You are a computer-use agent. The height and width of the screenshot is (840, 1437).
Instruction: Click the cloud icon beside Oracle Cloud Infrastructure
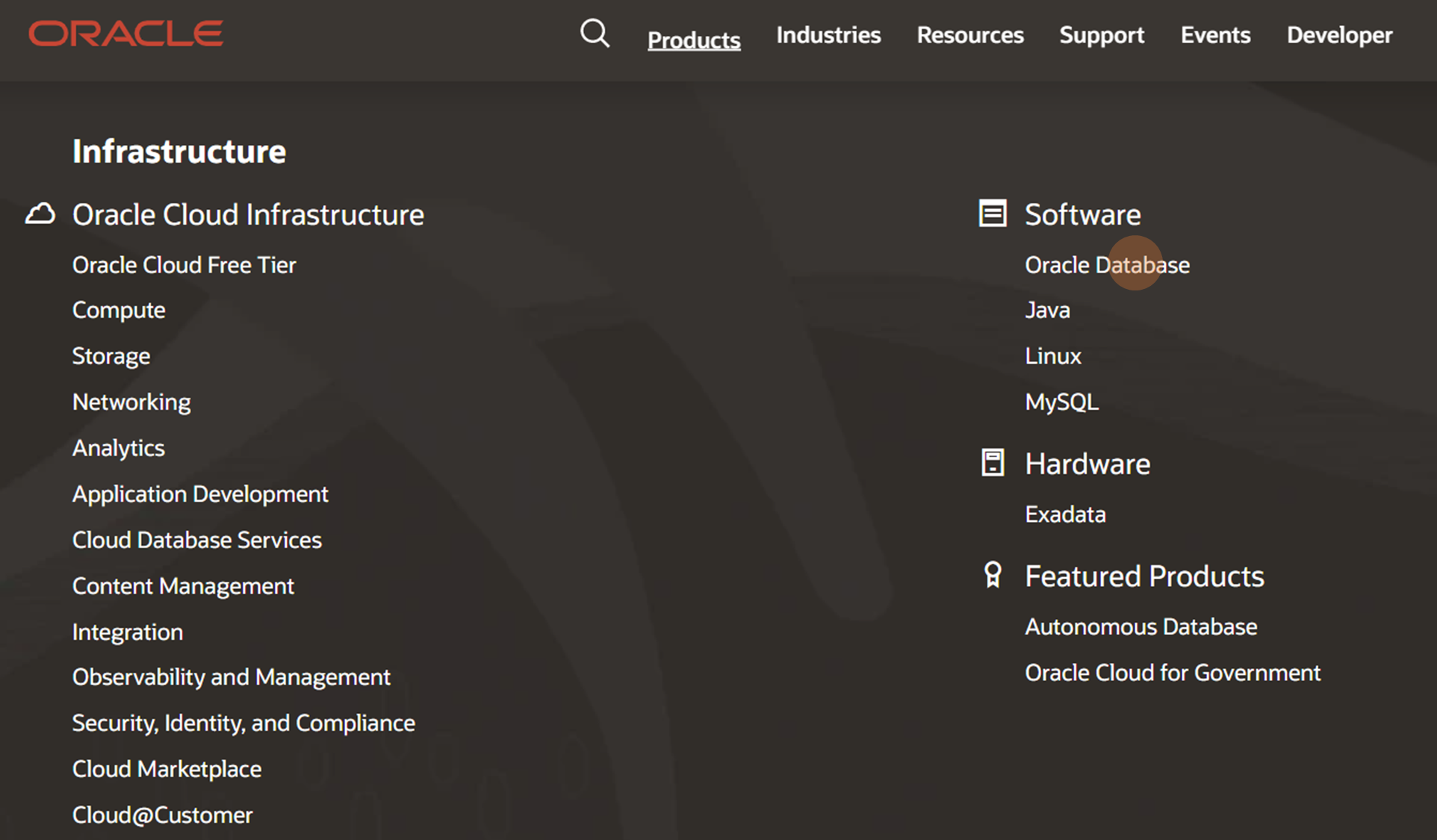coord(40,214)
